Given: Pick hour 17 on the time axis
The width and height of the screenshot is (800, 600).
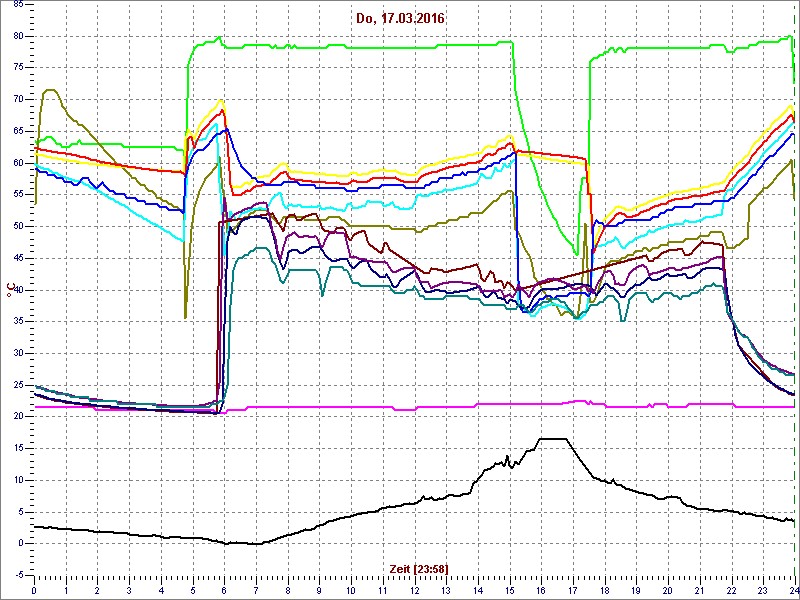Looking at the screenshot, I should pyautogui.click(x=572, y=590).
